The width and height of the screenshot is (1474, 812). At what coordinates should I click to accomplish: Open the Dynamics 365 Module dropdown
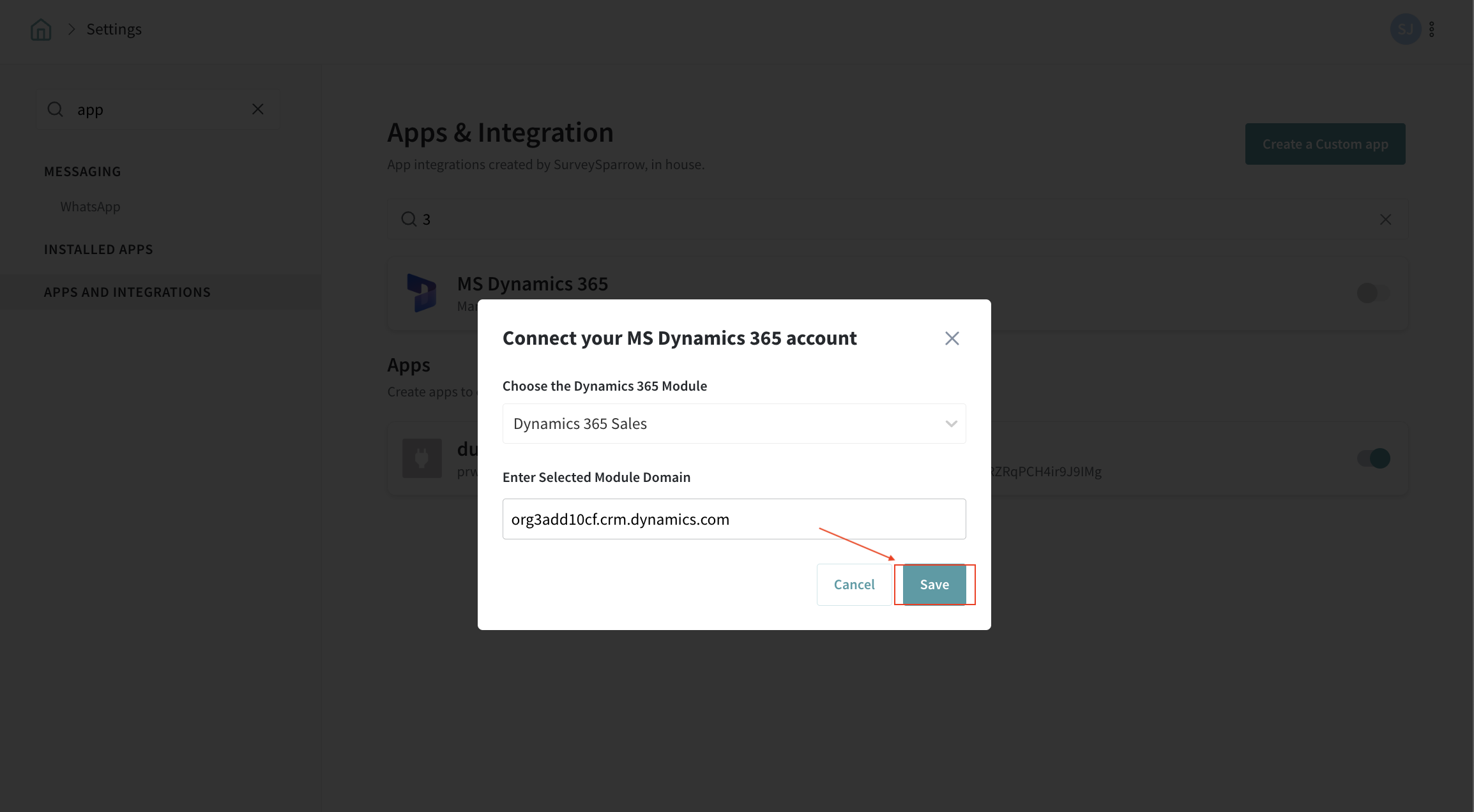point(733,424)
